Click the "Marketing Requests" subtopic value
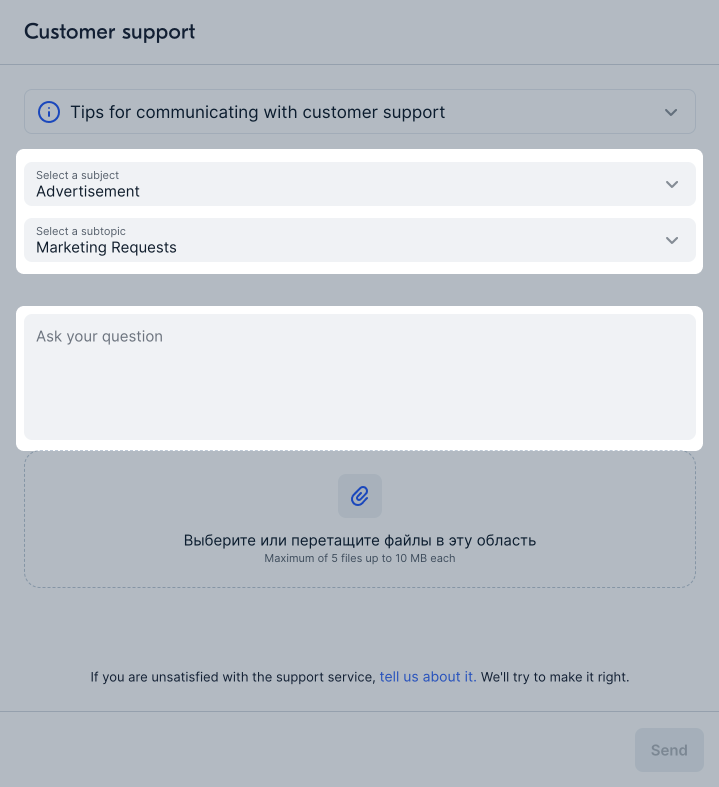 coord(106,247)
